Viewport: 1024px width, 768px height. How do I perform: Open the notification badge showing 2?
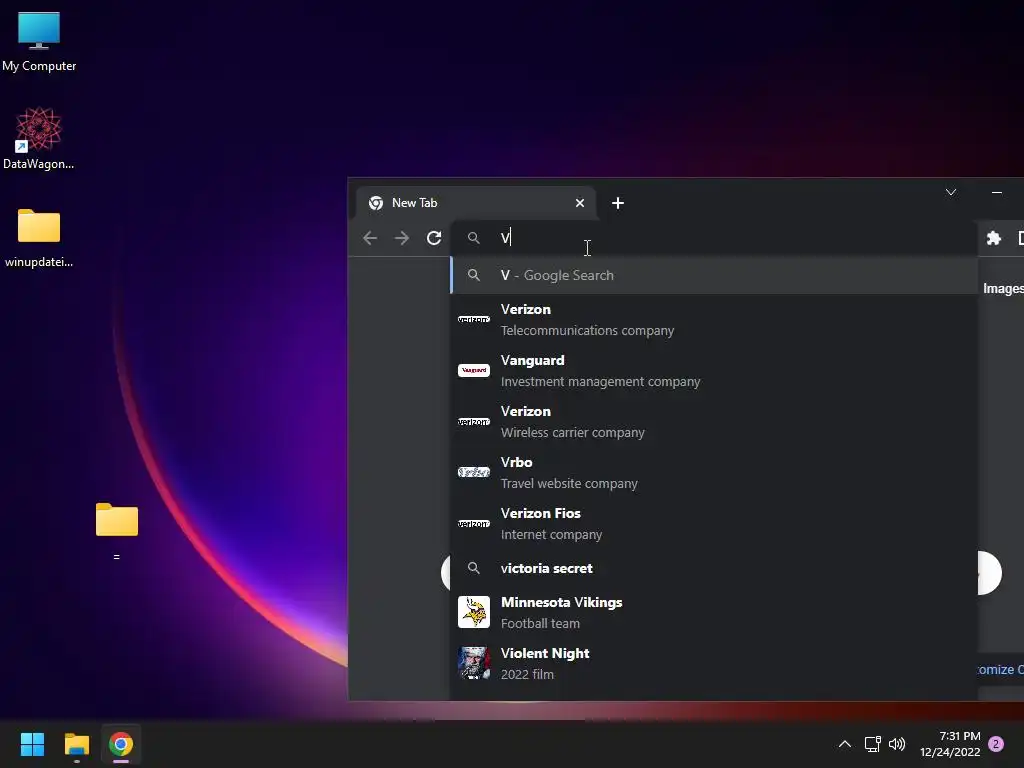click(x=996, y=744)
